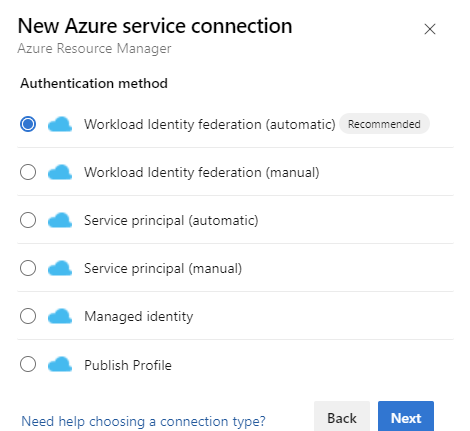The image size is (470, 431).
Task: Click the 'New Azure service connection' title
Action: pos(155,26)
